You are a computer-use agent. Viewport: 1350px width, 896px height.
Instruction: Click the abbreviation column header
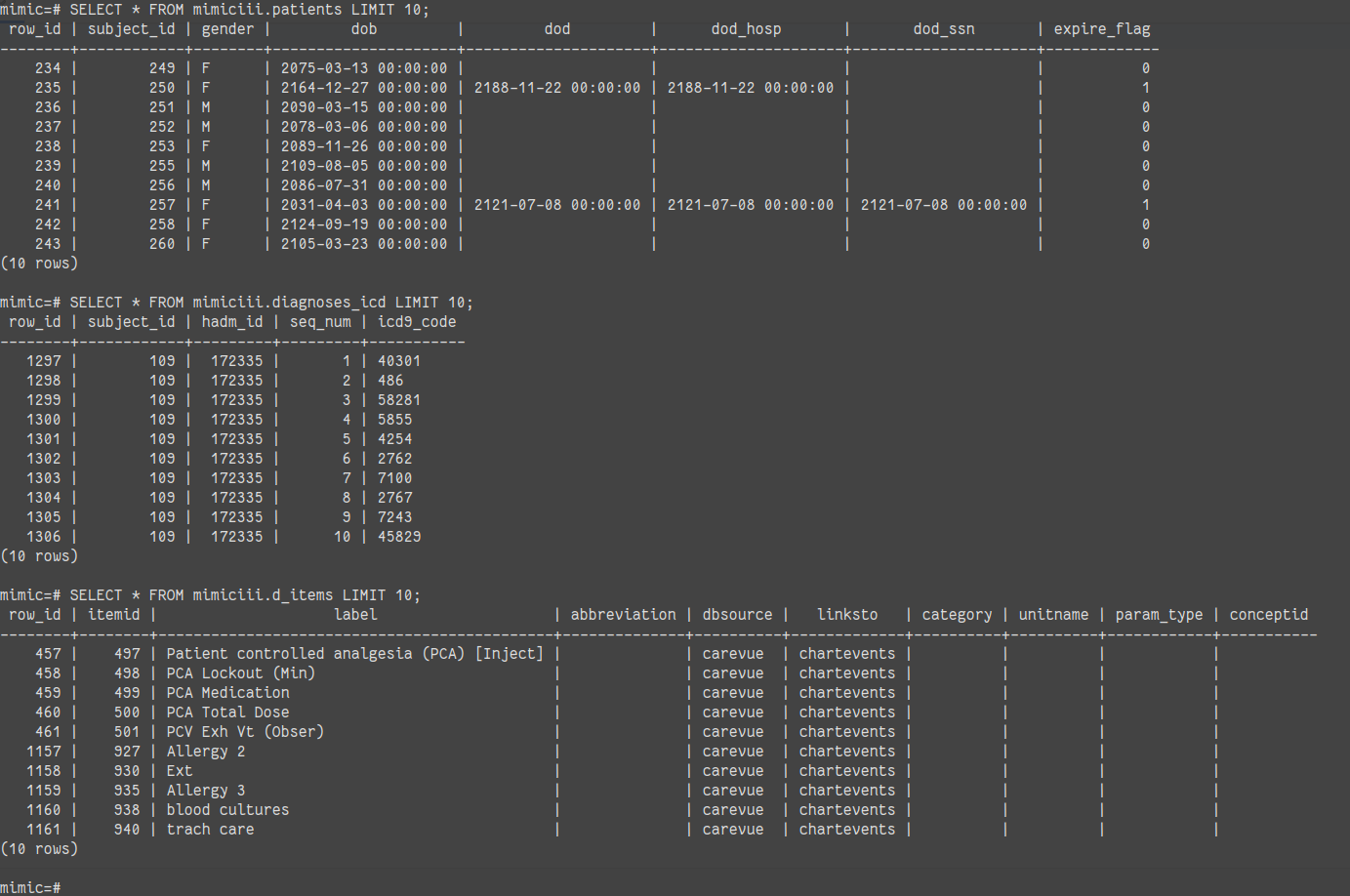pos(623,615)
